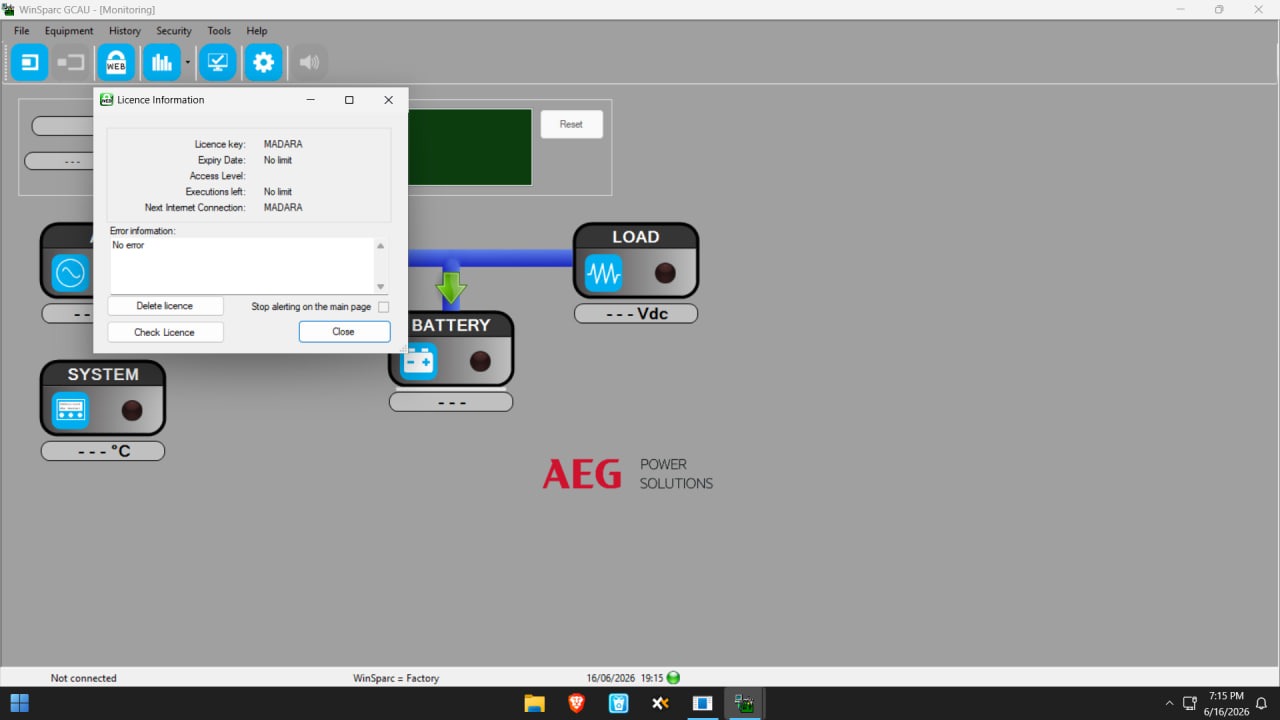
Task: Click the BATTERY value readout below it
Action: 451,402
